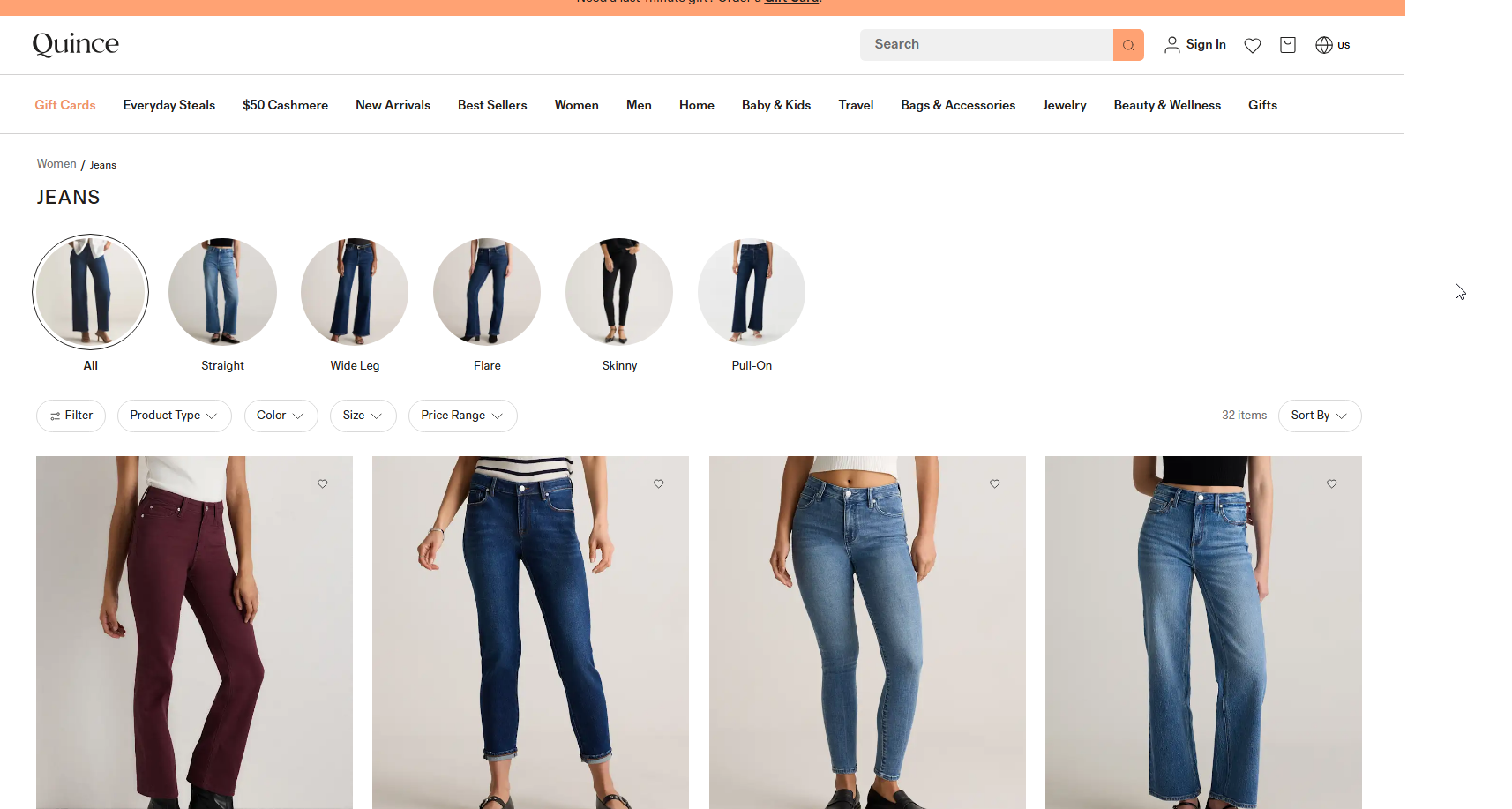Favorite the light blue skinny jeans
The image size is (1512, 809).
pyautogui.click(x=995, y=483)
